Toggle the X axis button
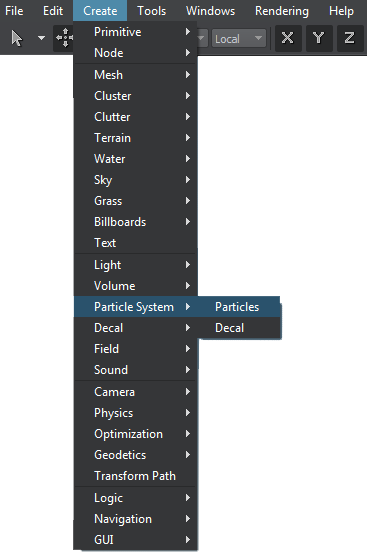 pos(287,38)
